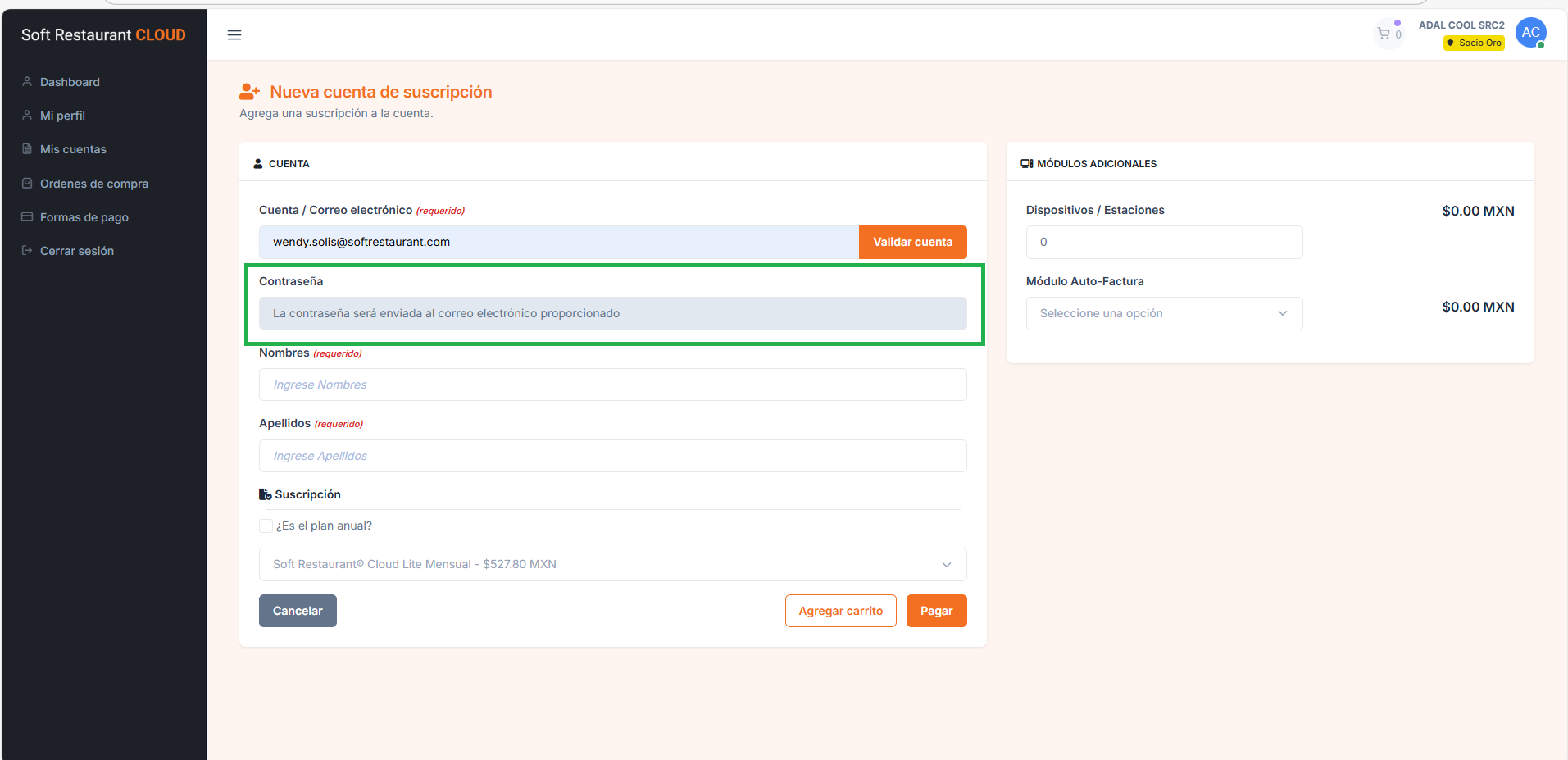Click the Dashboard sidebar icon
The width and height of the screenshot is (1568, 760).
click(x=27, y=82)
